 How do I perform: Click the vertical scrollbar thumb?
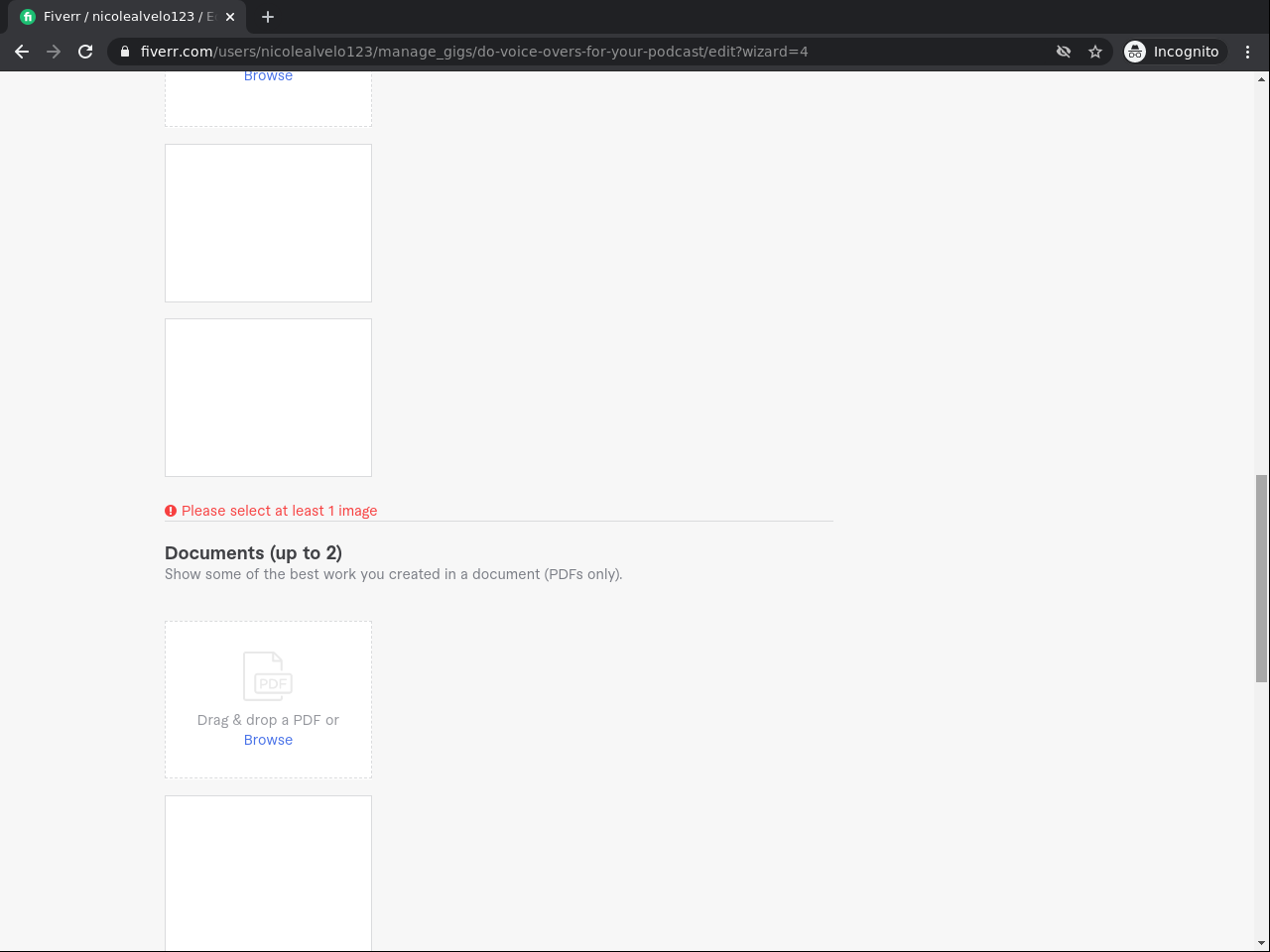click(1262, 578)
